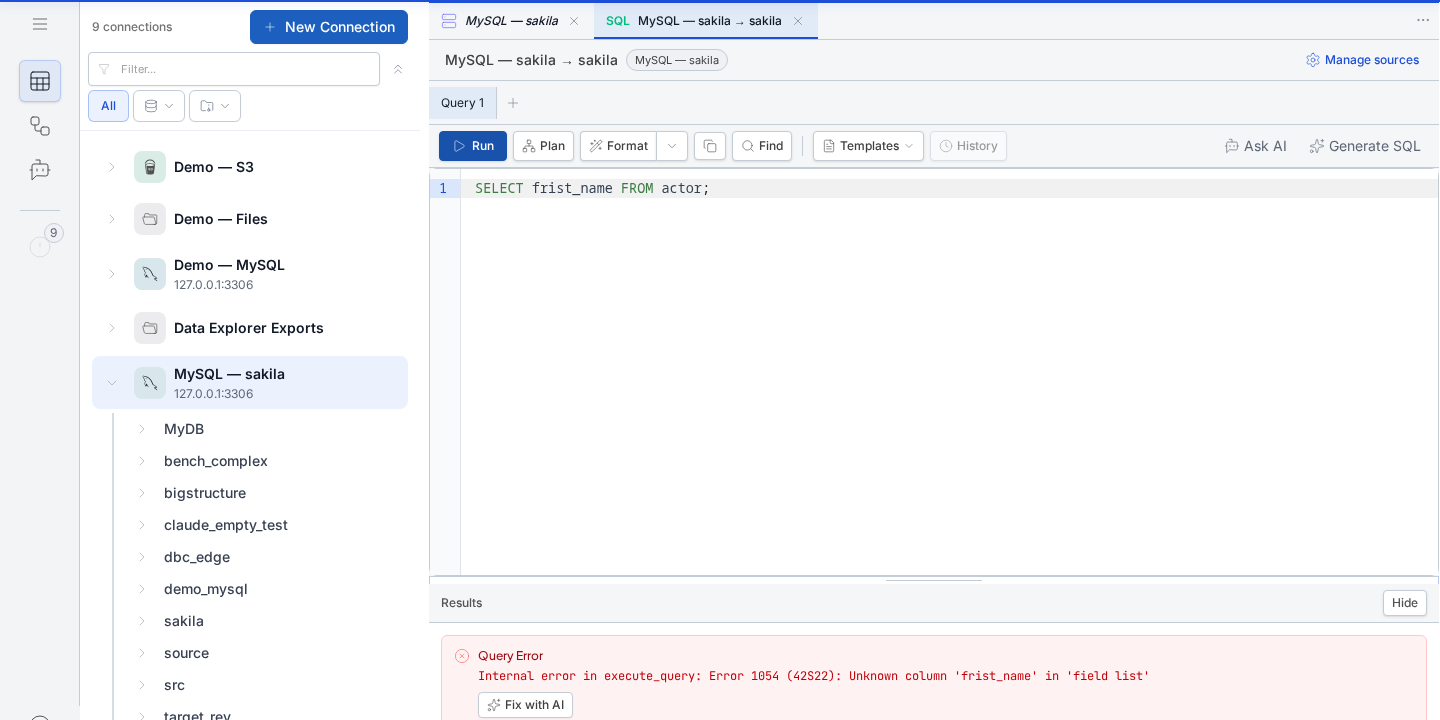The height and width of the screenshot is (720, 1440).
Task: Expand the dbc_edge database
Action: 142,557
